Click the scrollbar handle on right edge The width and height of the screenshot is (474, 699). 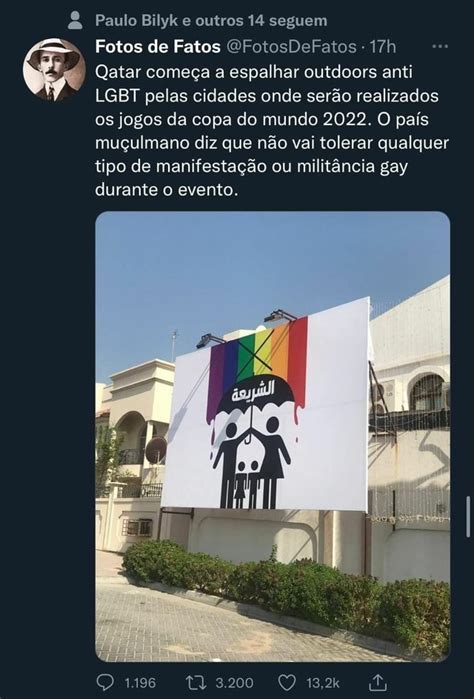[468, 516]
